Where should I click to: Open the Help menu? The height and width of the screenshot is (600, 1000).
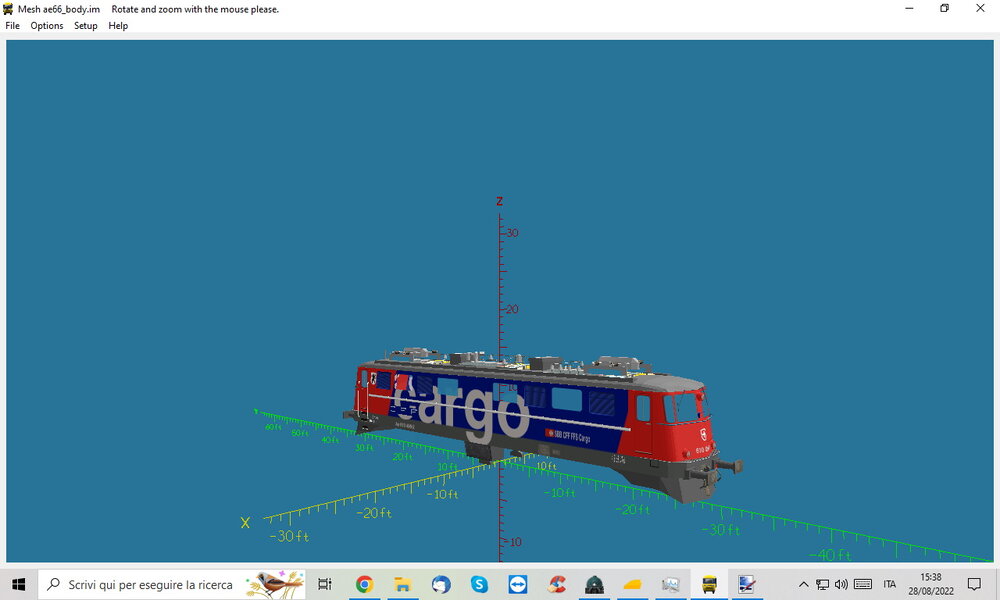[x=118, y=26]
